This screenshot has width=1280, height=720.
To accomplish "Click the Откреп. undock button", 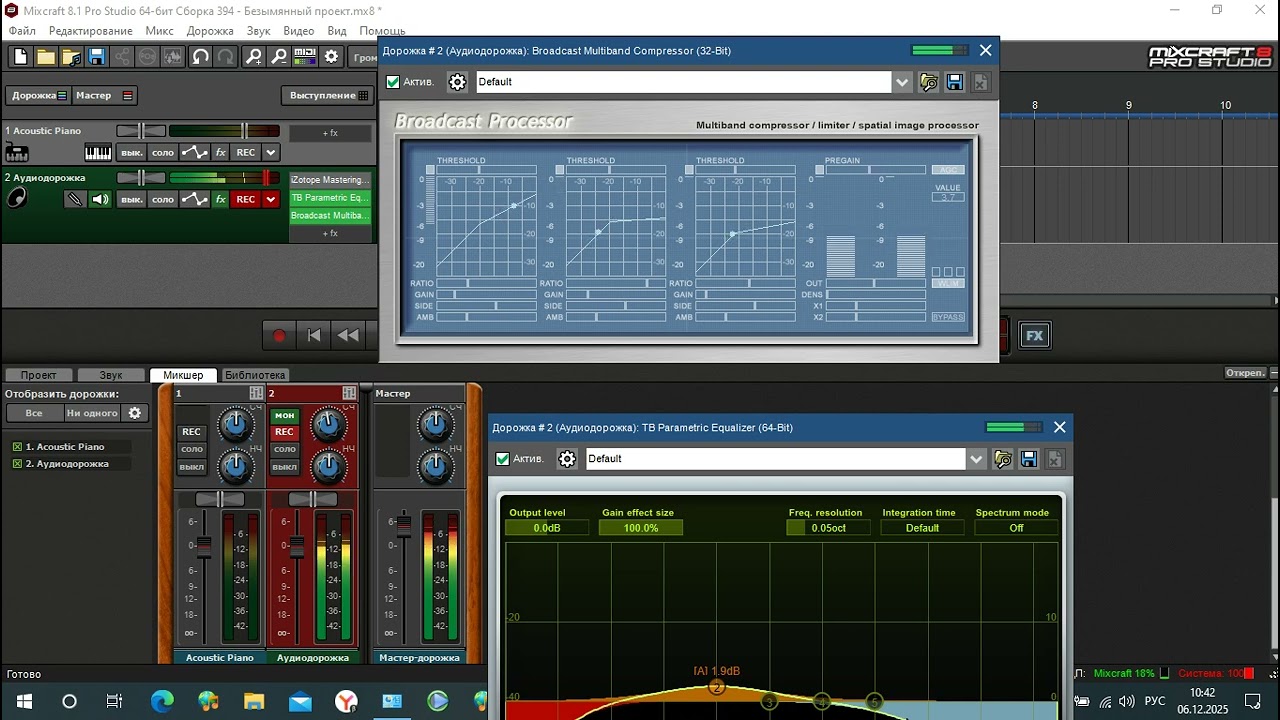I will click(1245, 373).
